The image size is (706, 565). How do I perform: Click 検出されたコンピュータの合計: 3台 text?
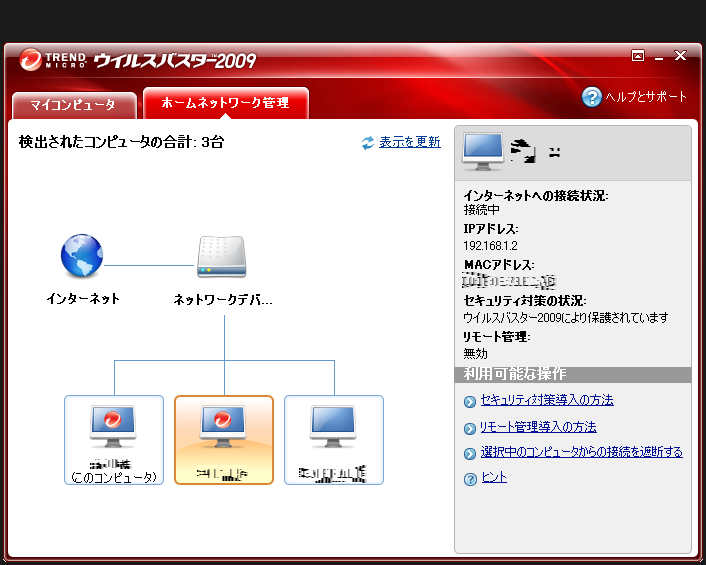pos(121,142)
